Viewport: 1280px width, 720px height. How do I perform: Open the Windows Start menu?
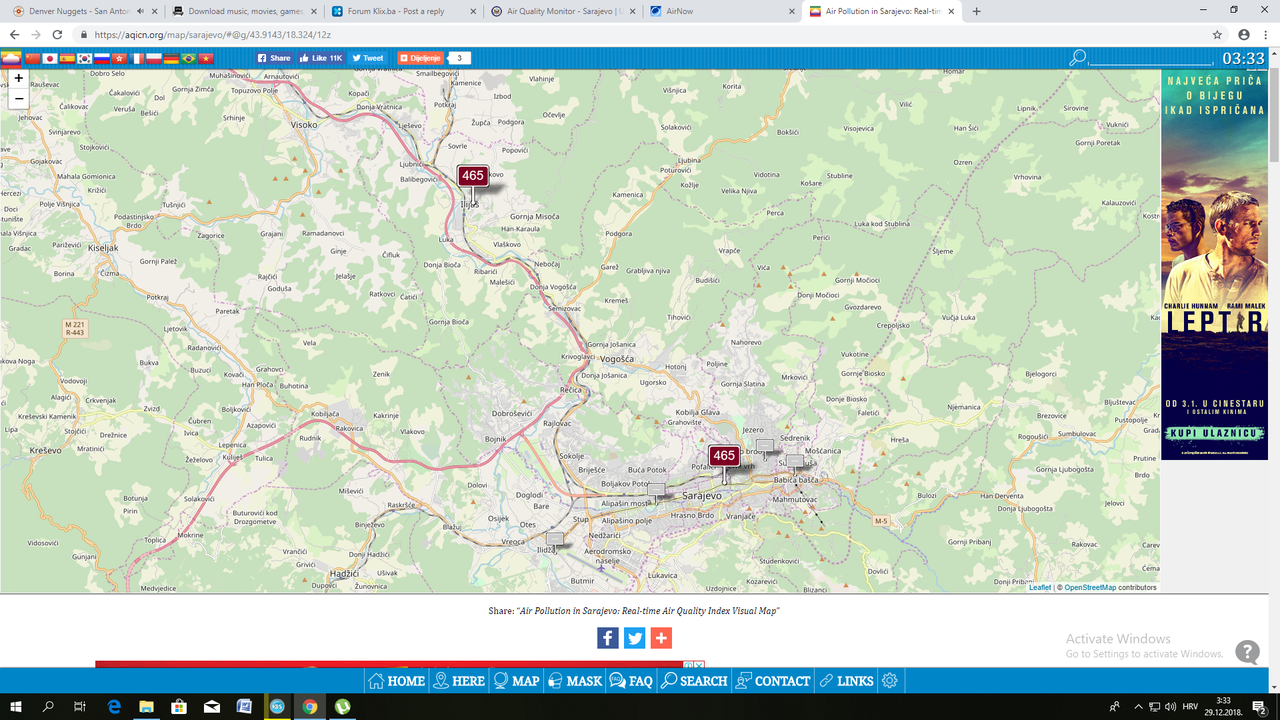(x=15, y=706)
